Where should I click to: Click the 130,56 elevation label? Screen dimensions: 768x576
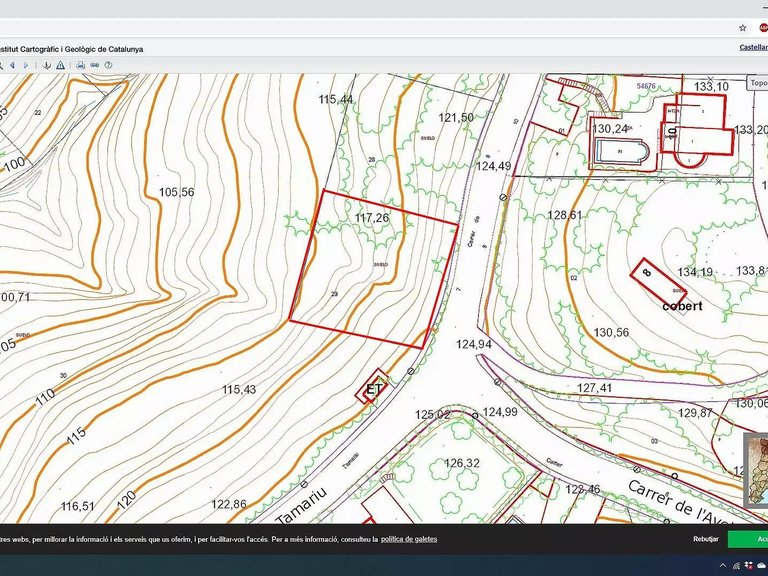click(611, 333)
